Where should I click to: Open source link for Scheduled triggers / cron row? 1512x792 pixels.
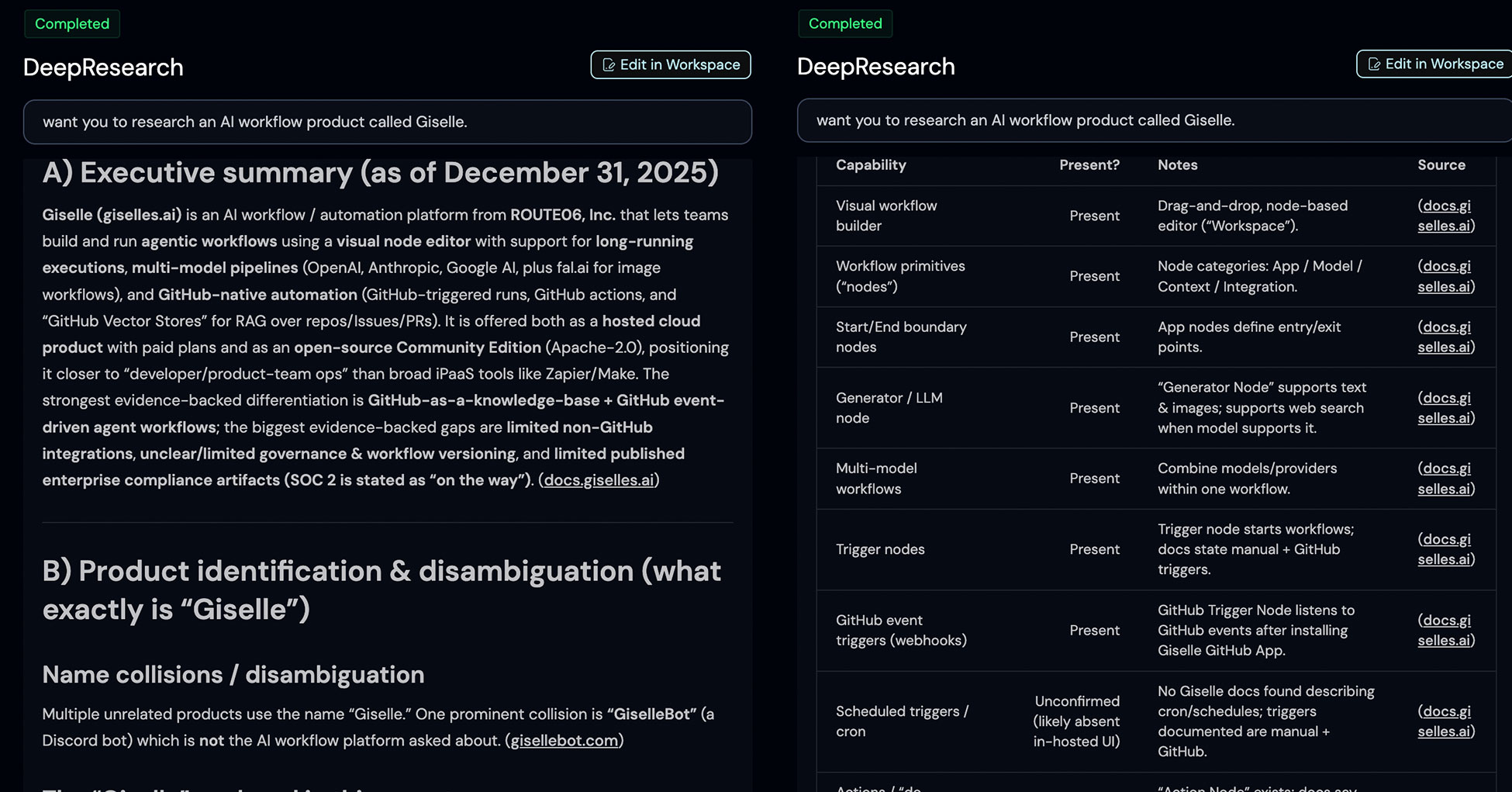coord(1445,721)
